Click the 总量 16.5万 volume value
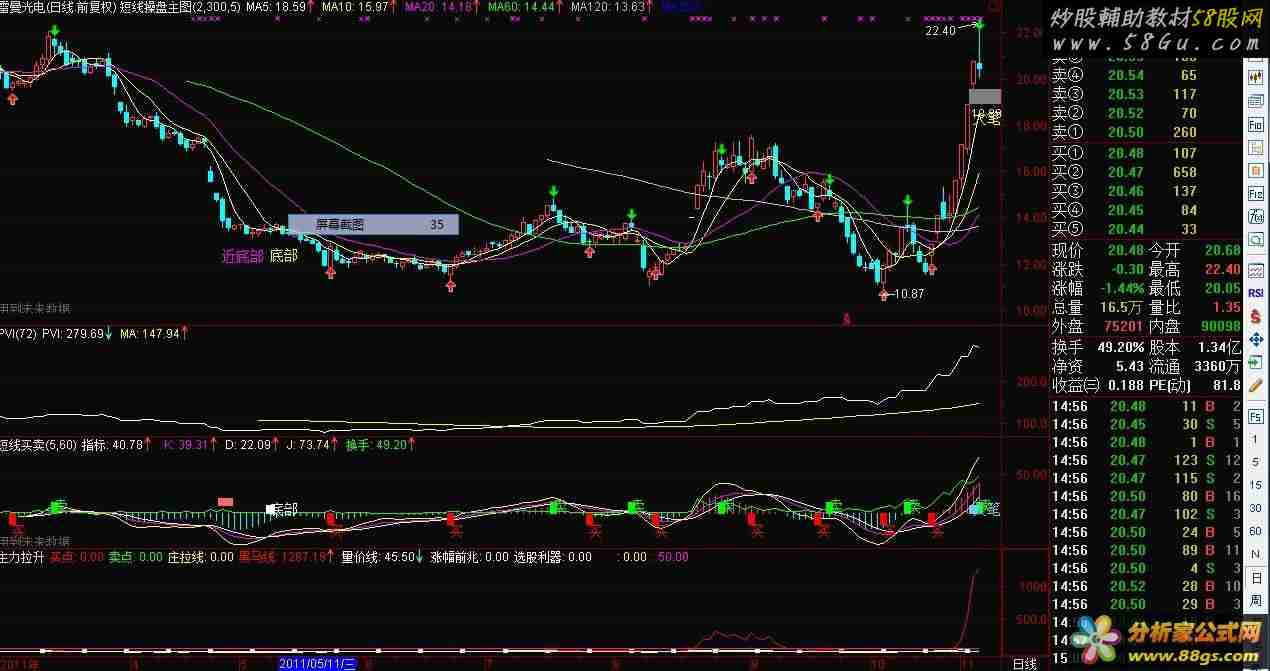Screen dimensions: 1270x671 click(1123, 308)
